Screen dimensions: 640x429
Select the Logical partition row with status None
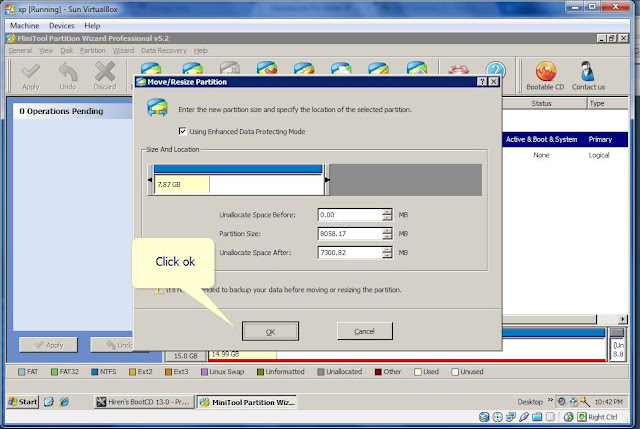[564, 155]
